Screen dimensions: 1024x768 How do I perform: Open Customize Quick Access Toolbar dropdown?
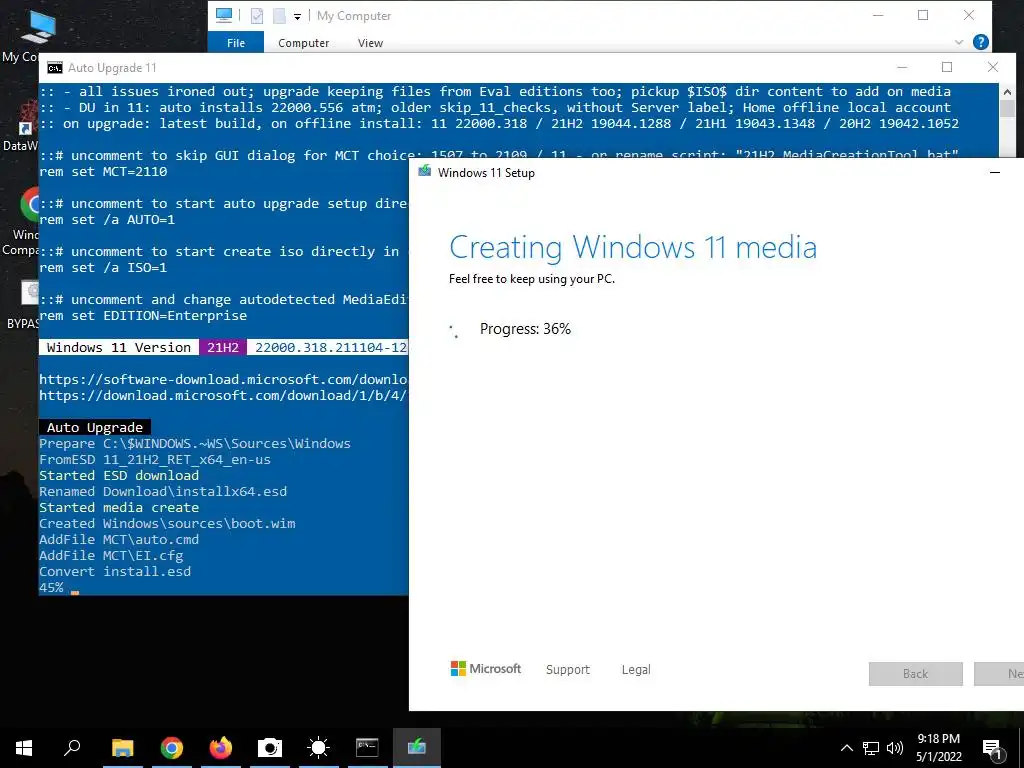[x=297, y=16]
